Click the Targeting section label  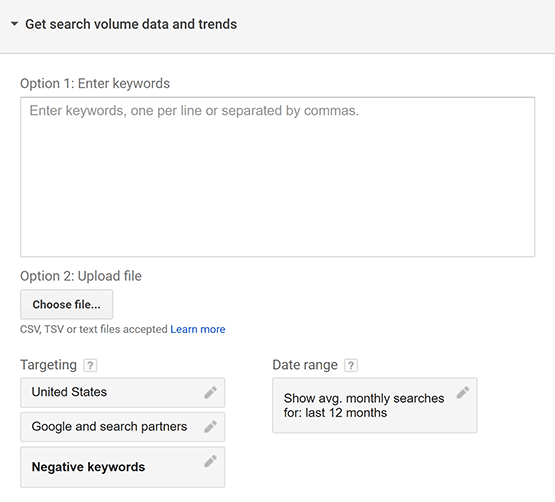48,365
